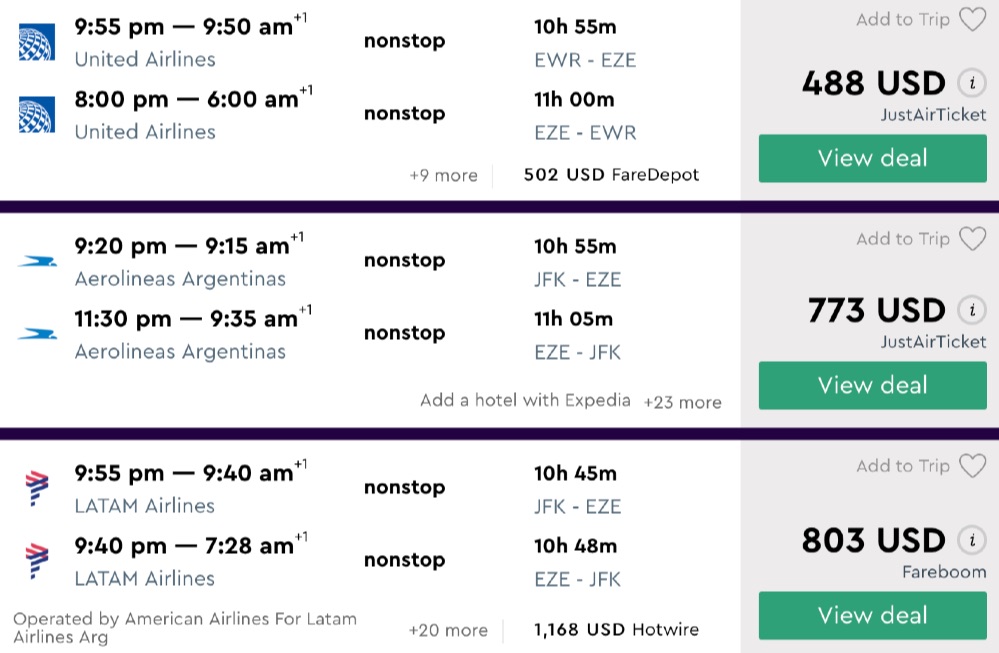Show +20 more deals for LATAM flight
The image size is (999, 653).
point(448,630)
